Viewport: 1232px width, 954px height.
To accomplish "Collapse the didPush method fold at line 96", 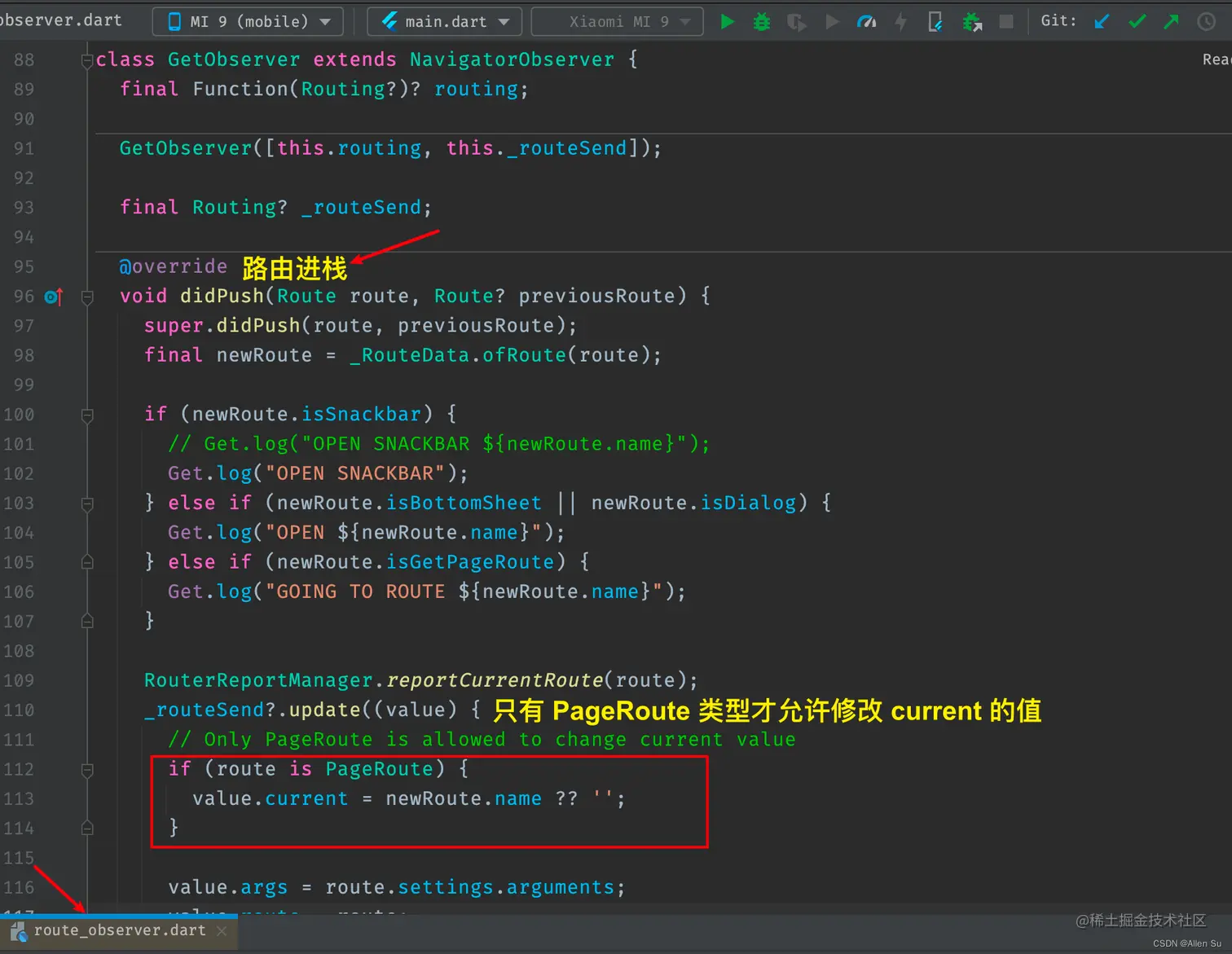I will 87,297.
